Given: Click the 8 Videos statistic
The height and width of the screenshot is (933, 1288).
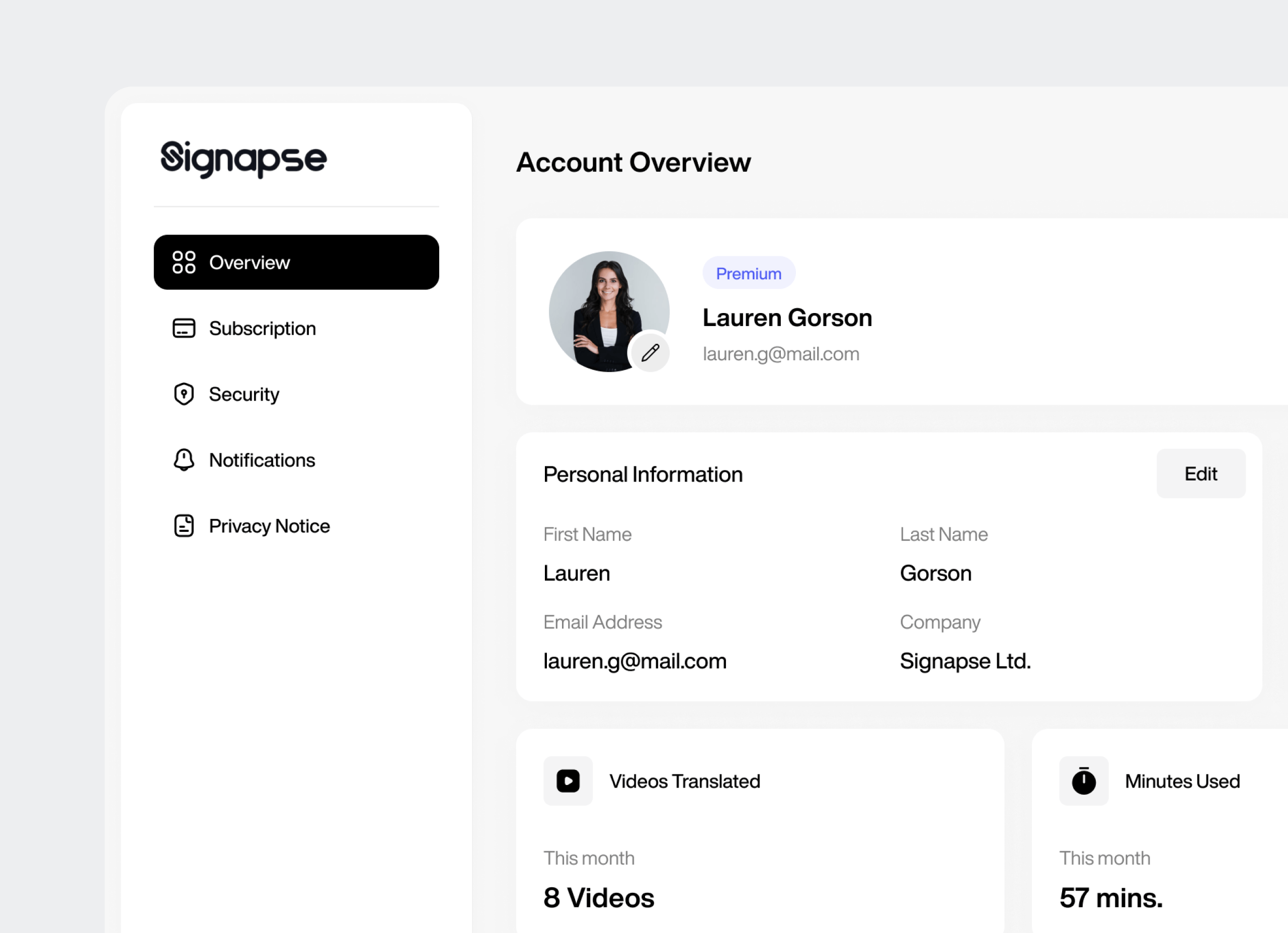Looking at the screenshot, I should pos(599,898).
